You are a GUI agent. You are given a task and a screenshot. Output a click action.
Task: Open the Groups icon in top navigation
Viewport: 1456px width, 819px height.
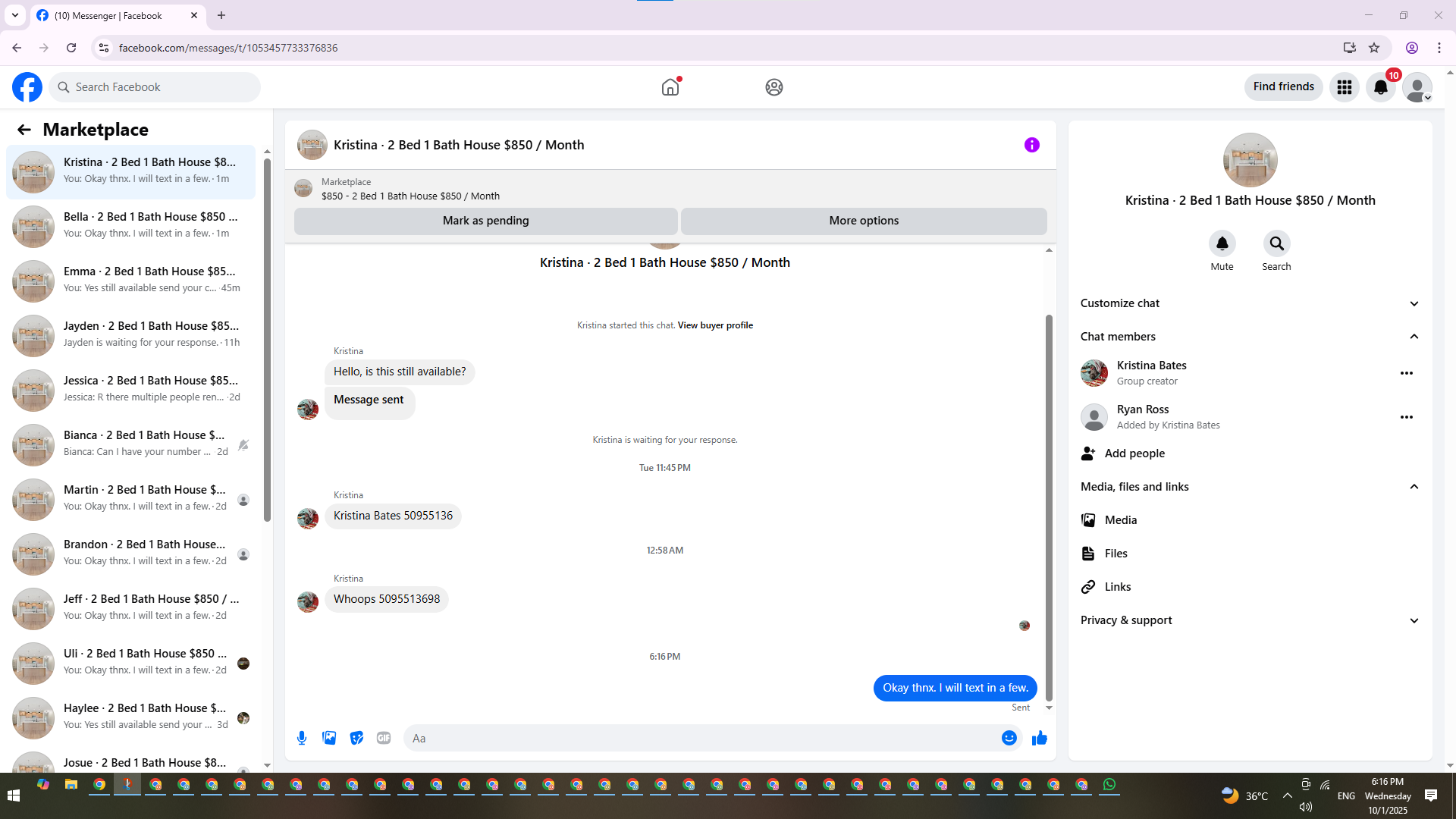773,87
